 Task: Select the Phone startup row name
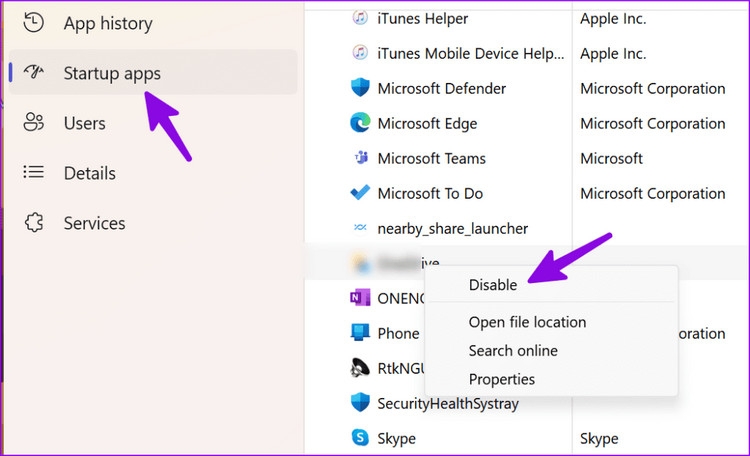(398, 334)
